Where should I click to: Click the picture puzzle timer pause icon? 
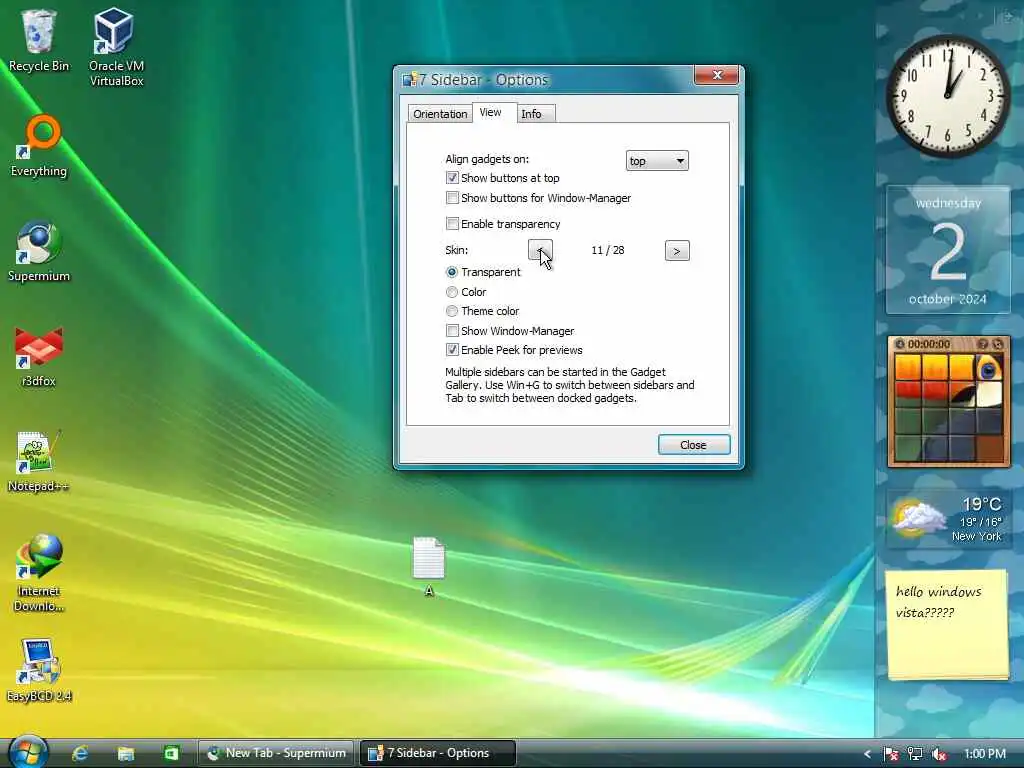click(899, 344)
